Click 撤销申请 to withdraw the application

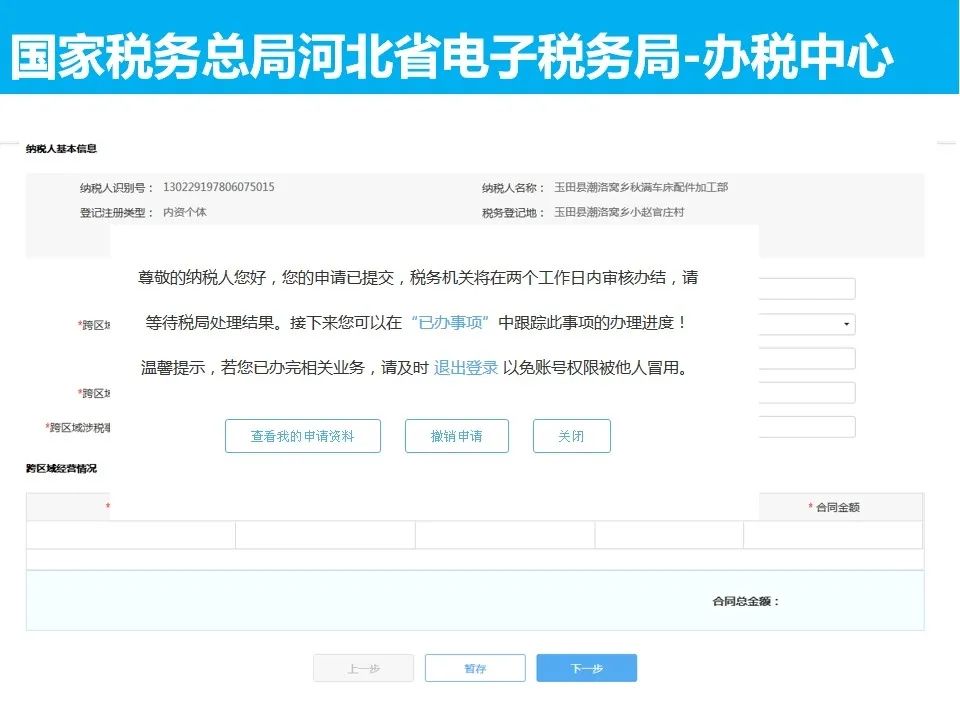pos(457,436)
